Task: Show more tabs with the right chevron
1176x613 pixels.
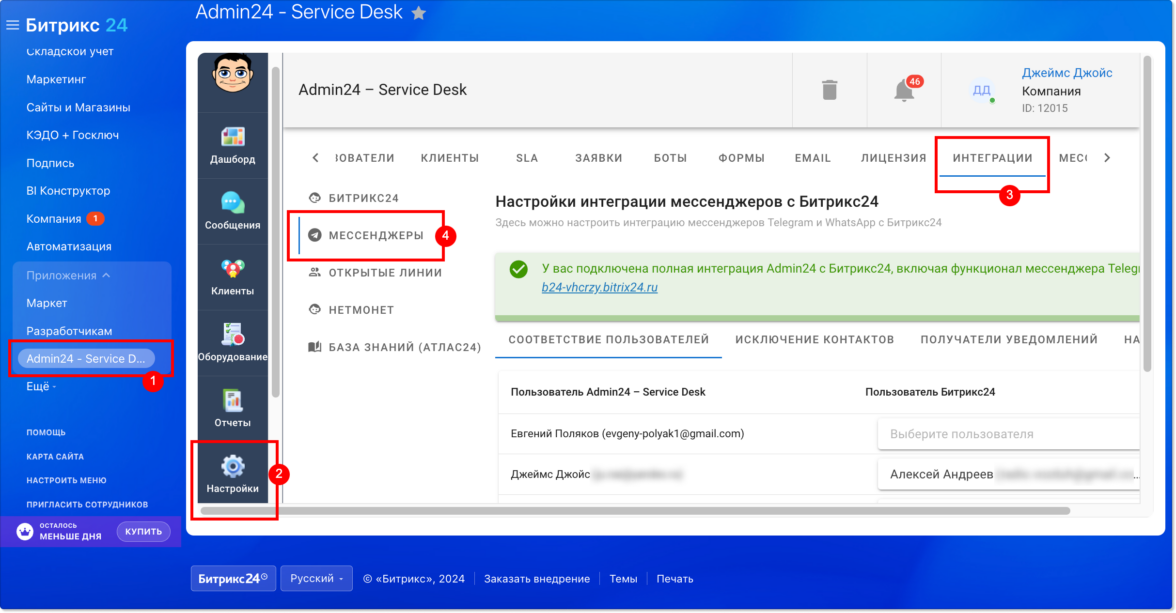Action: (1107, 158)
